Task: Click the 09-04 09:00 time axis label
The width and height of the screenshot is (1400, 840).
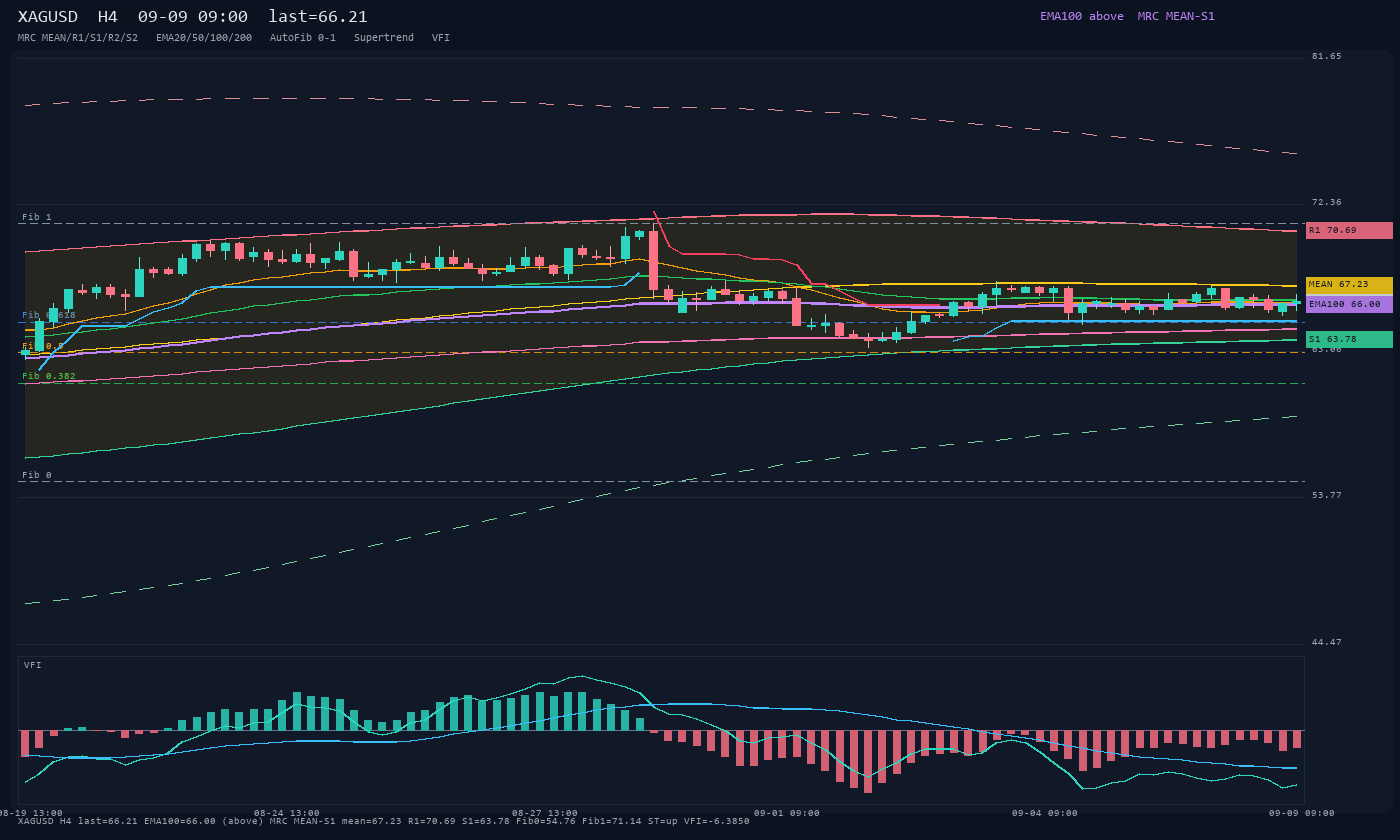Action: [x=1045, y=813]
